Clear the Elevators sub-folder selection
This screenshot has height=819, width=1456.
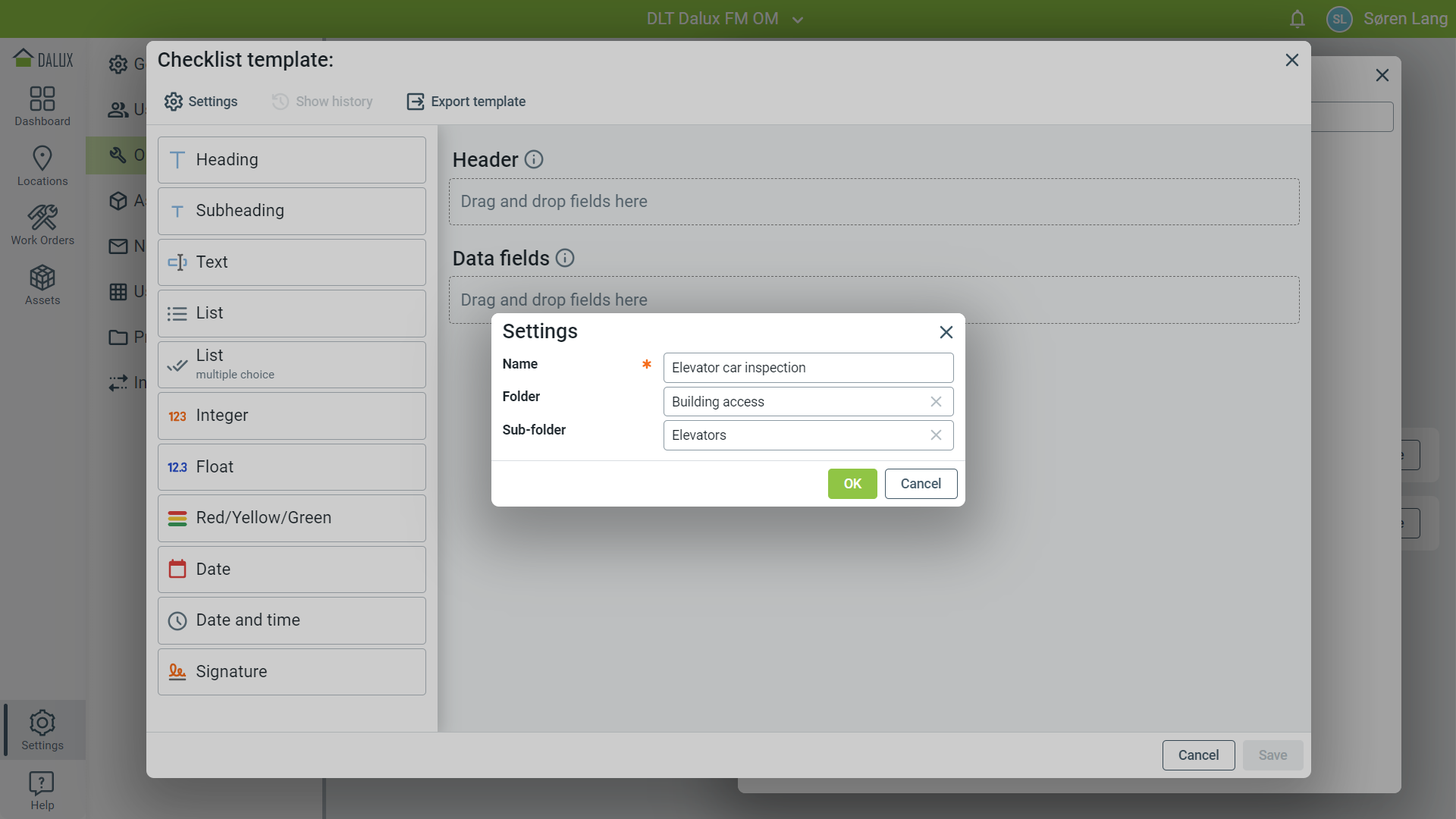(x=936, y=435)
